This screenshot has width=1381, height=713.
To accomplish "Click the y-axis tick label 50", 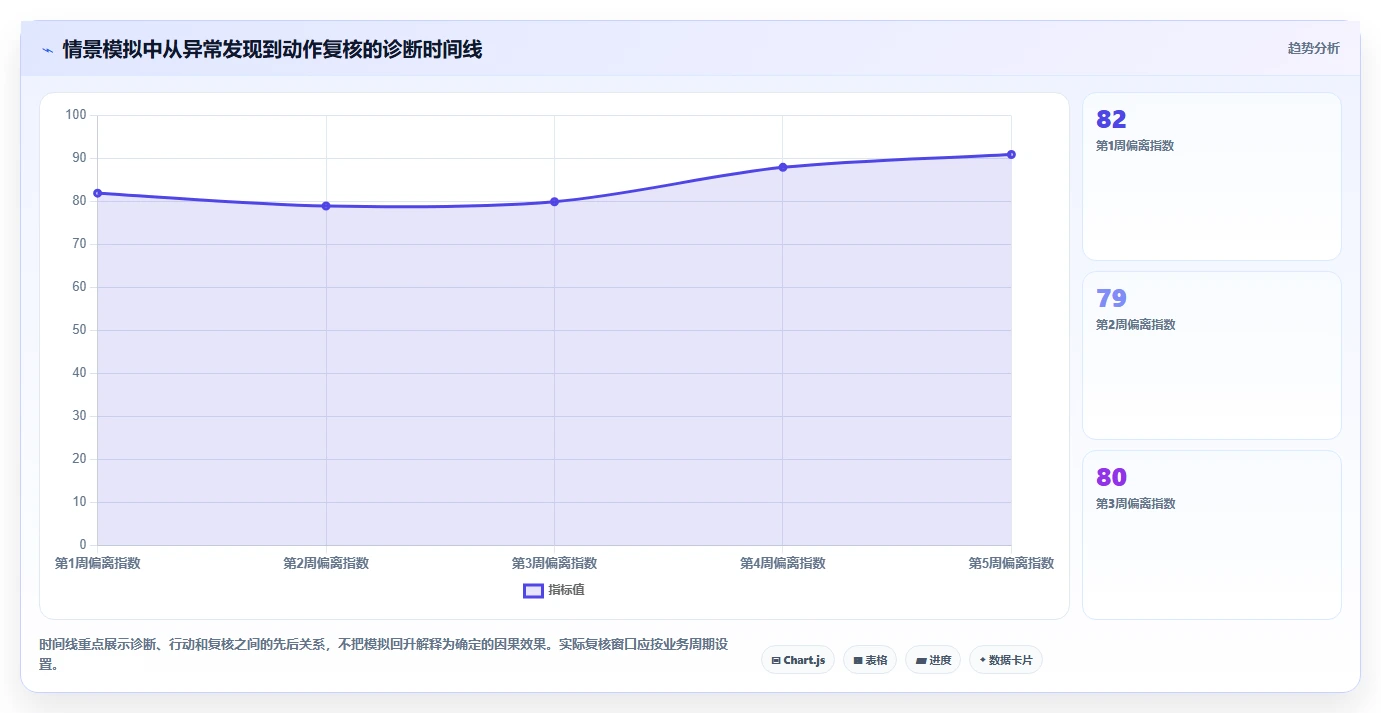I will tap(79, 330).
